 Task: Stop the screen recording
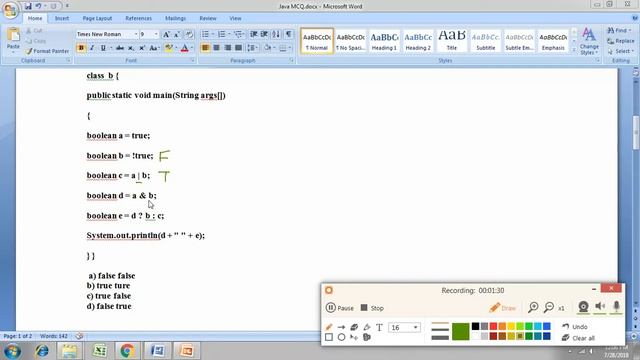point(372,308)
